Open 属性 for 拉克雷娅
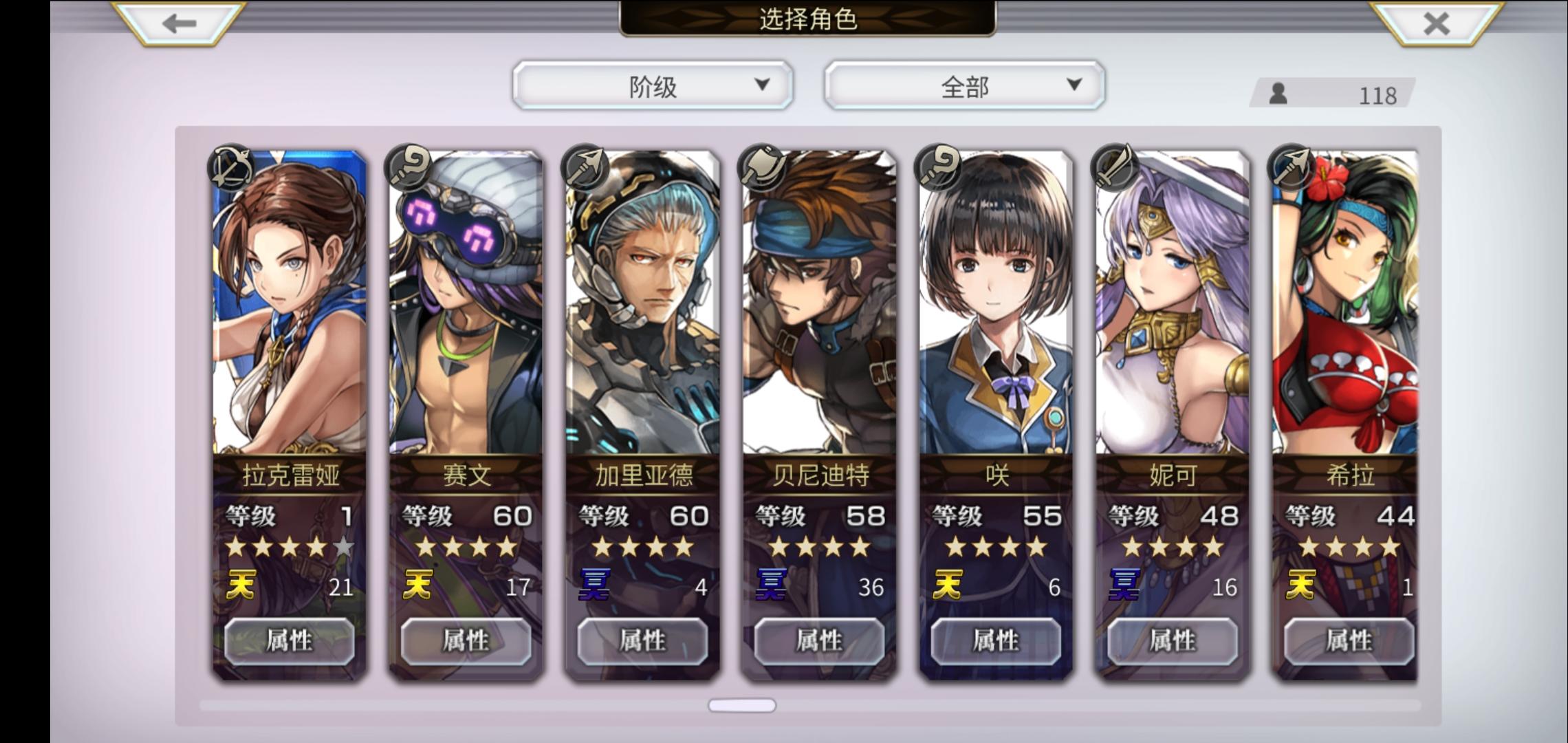Image resolution: width=1568 pixels, height=743 pixels. [290, 641]
